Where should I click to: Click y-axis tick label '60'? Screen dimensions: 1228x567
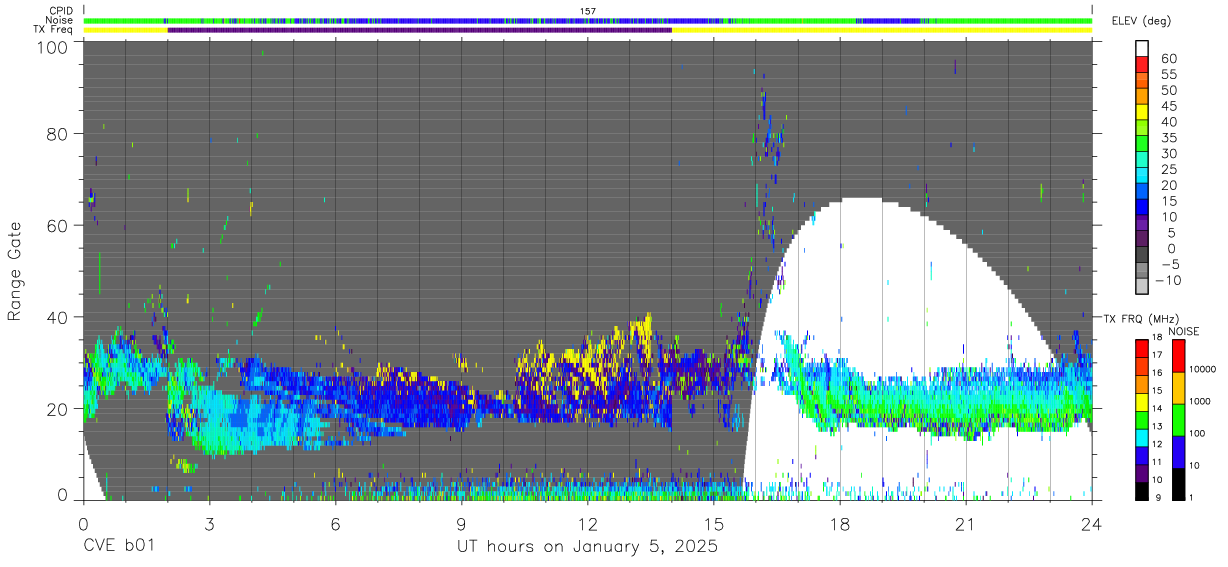click(58, 225)
